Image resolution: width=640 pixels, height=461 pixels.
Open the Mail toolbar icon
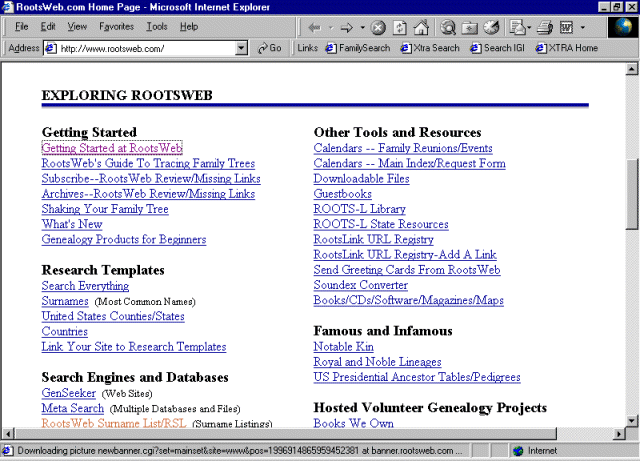(518, 27)
